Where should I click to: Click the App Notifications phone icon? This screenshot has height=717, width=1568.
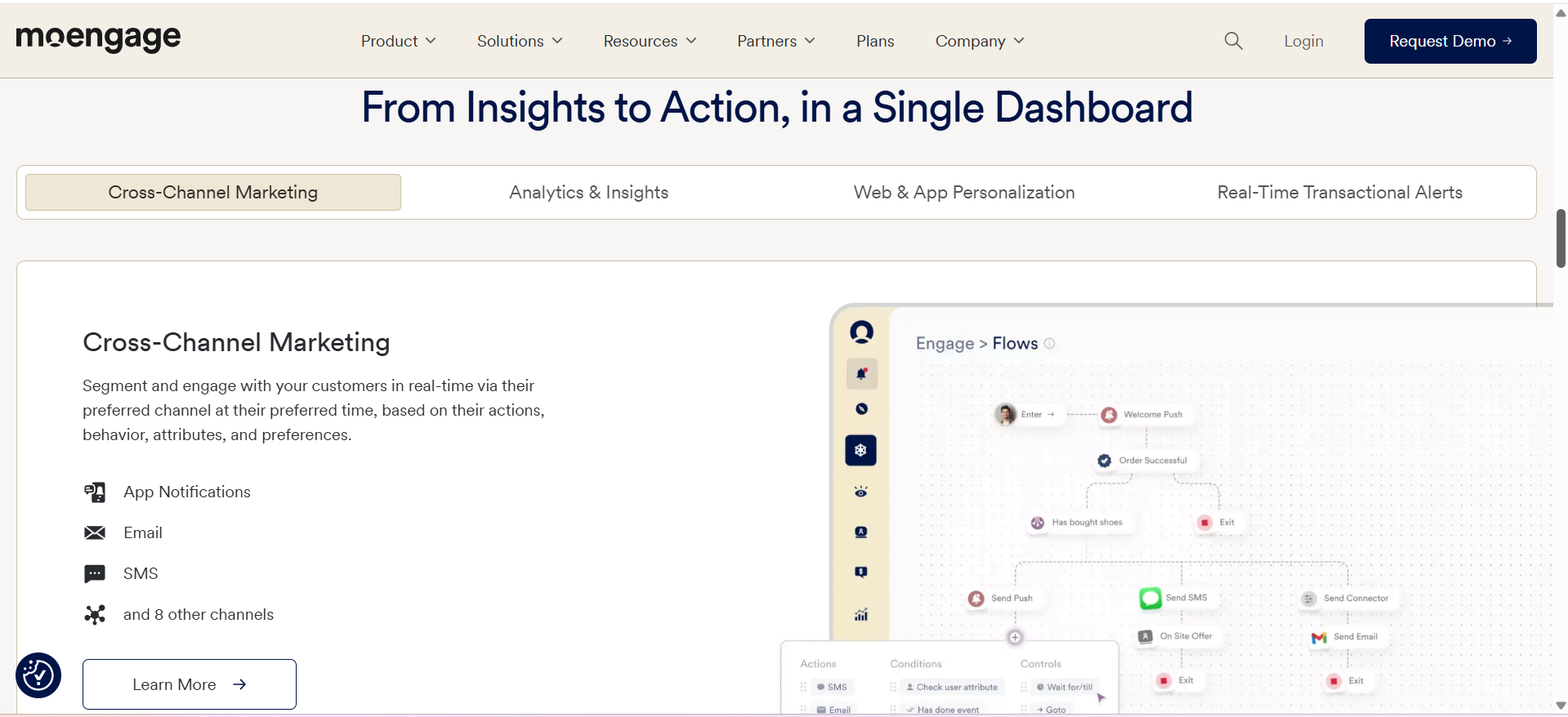(95, 492)
